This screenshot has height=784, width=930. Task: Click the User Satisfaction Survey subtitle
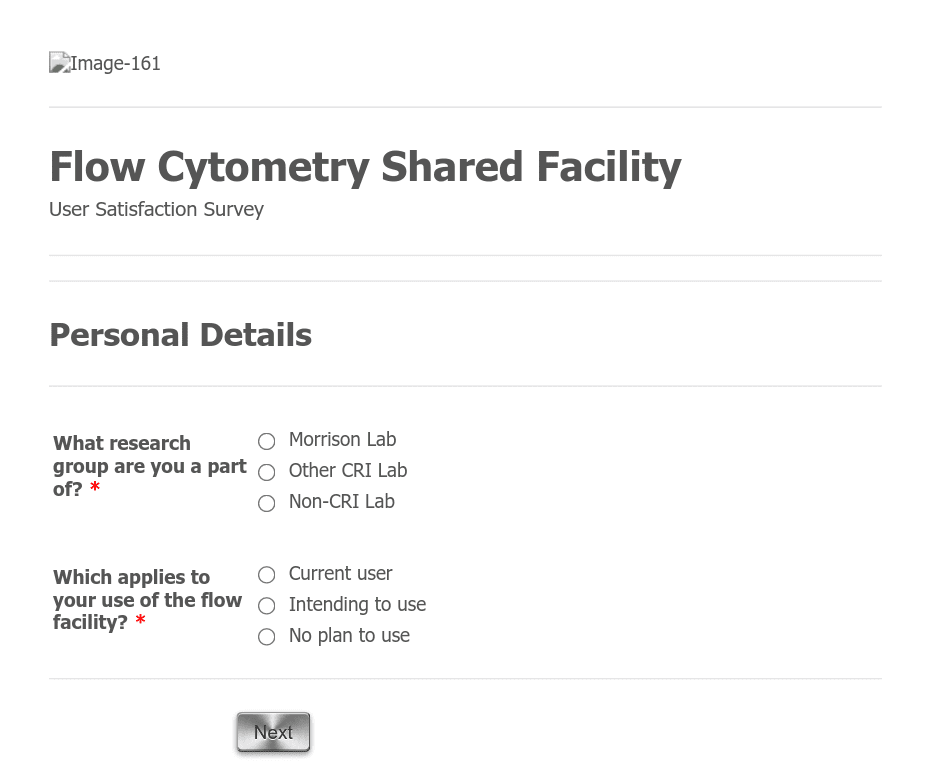pos(156,209)
